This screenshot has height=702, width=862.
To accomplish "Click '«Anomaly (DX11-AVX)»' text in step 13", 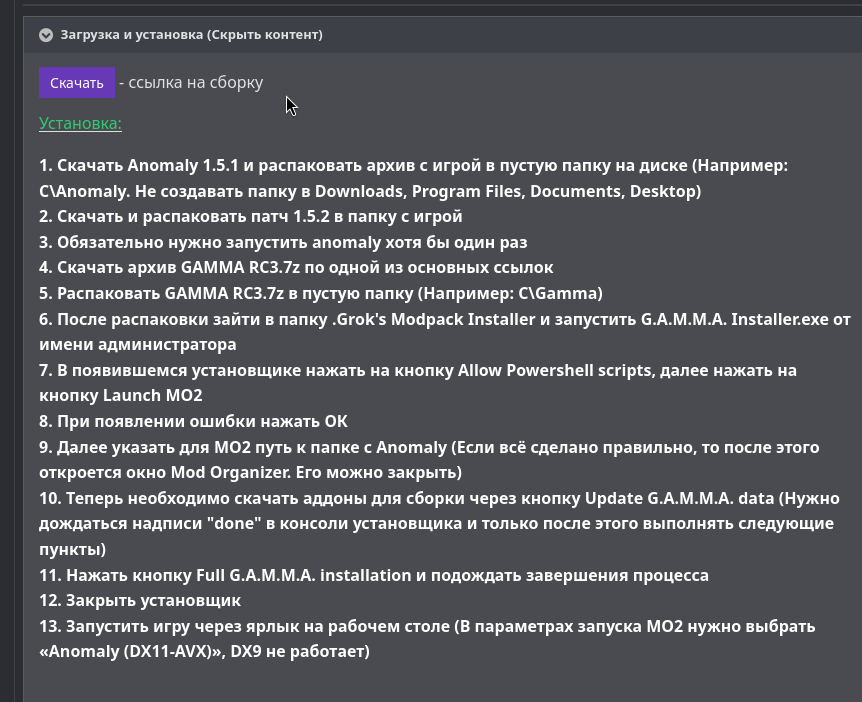I will [x=132, y=652].
